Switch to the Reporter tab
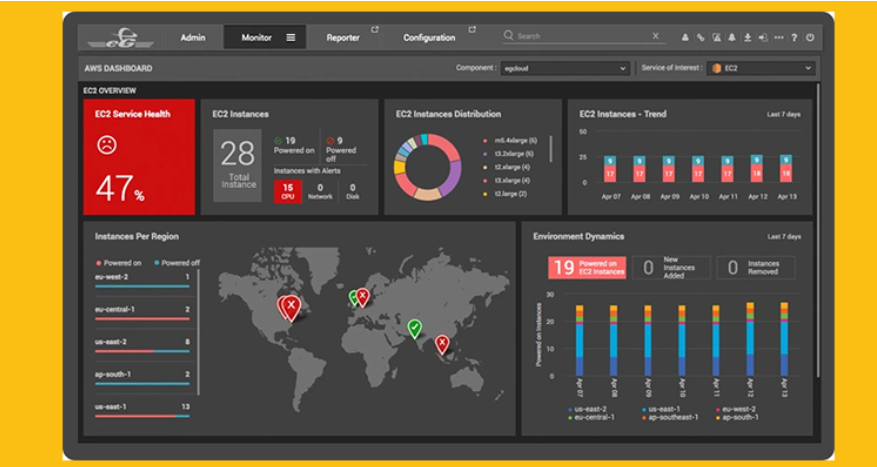The image size is (877, 467). [343, 37]
